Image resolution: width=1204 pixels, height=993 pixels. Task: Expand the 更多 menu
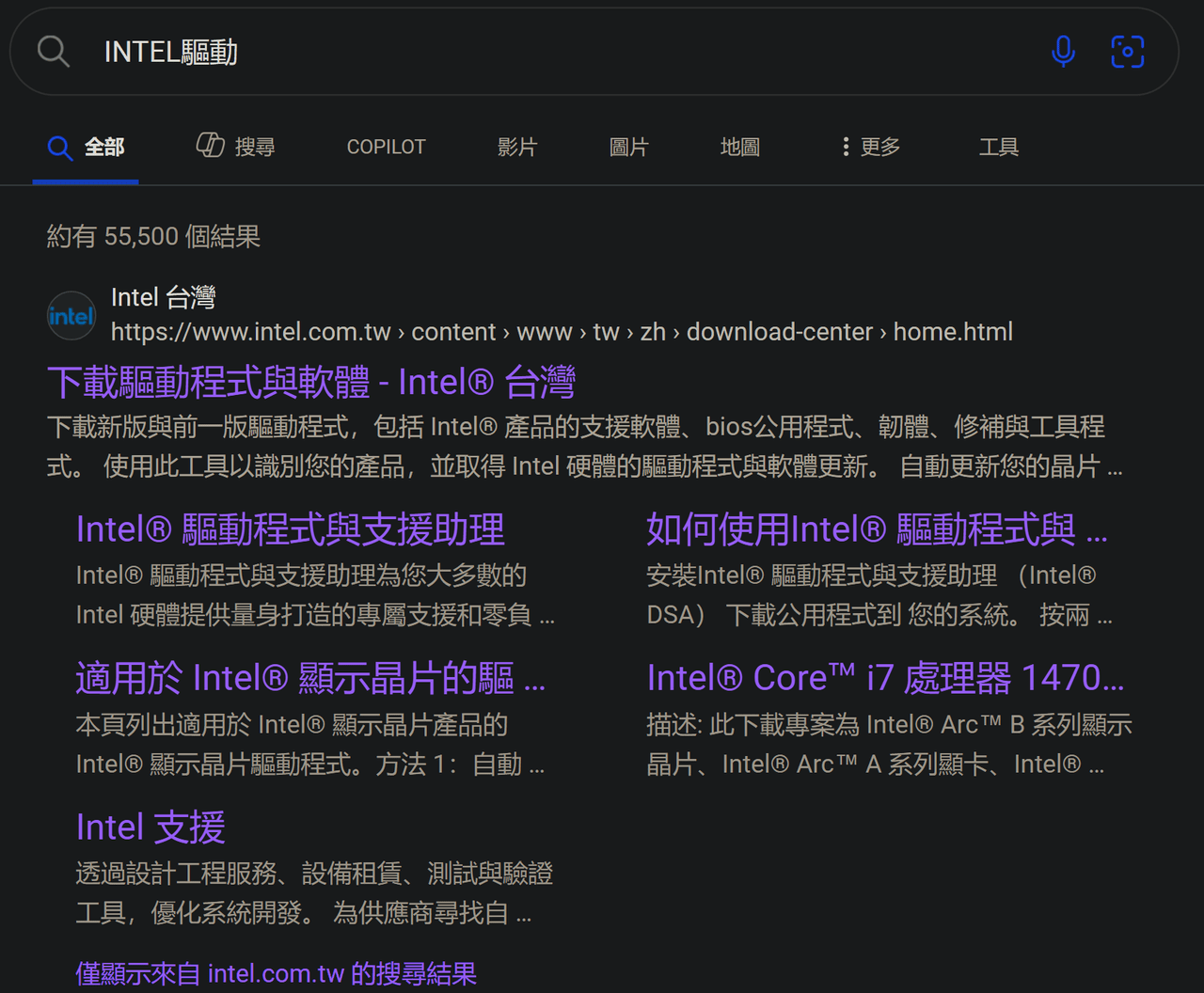pyautogui.click(x=871, y=147)
